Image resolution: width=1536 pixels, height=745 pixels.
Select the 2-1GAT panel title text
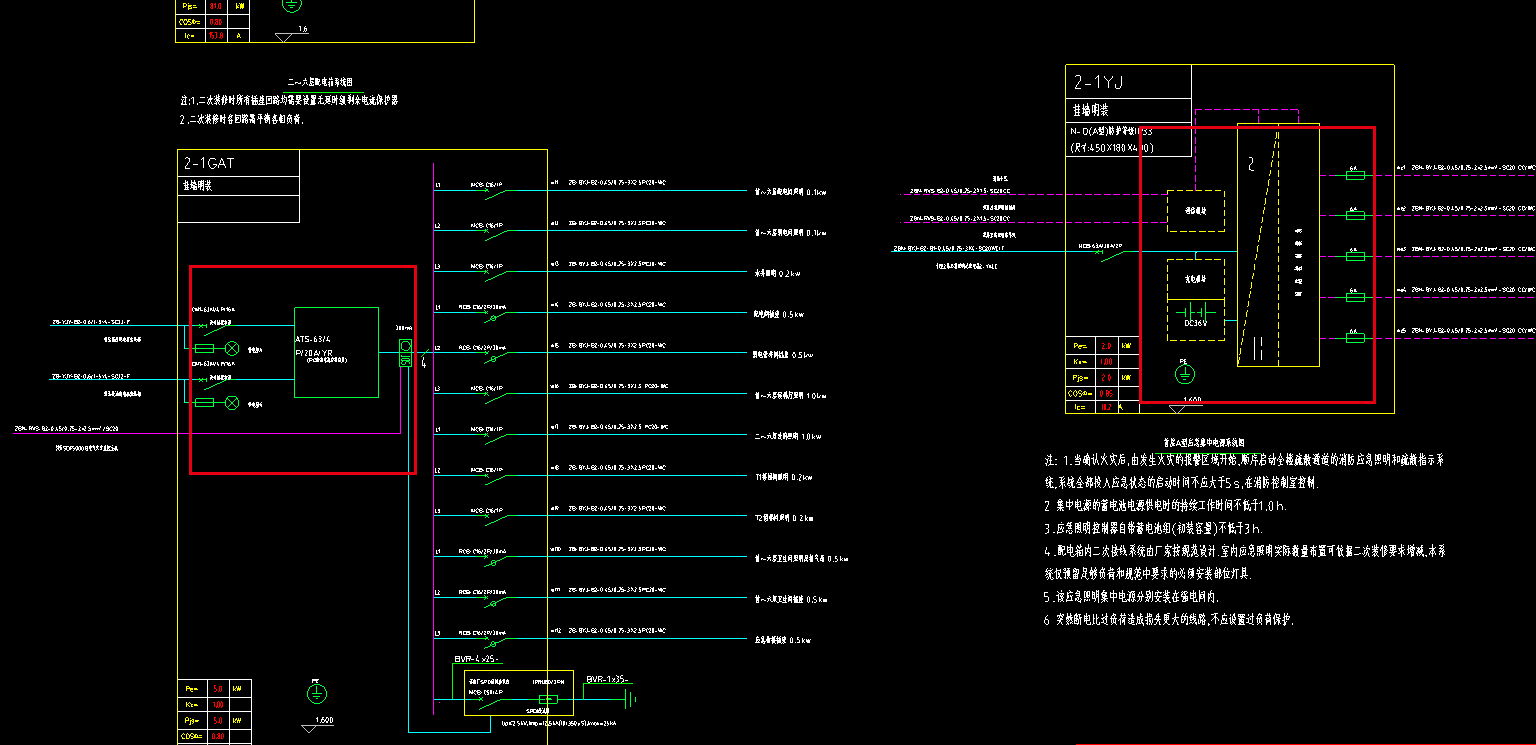[x=209, y=163]
